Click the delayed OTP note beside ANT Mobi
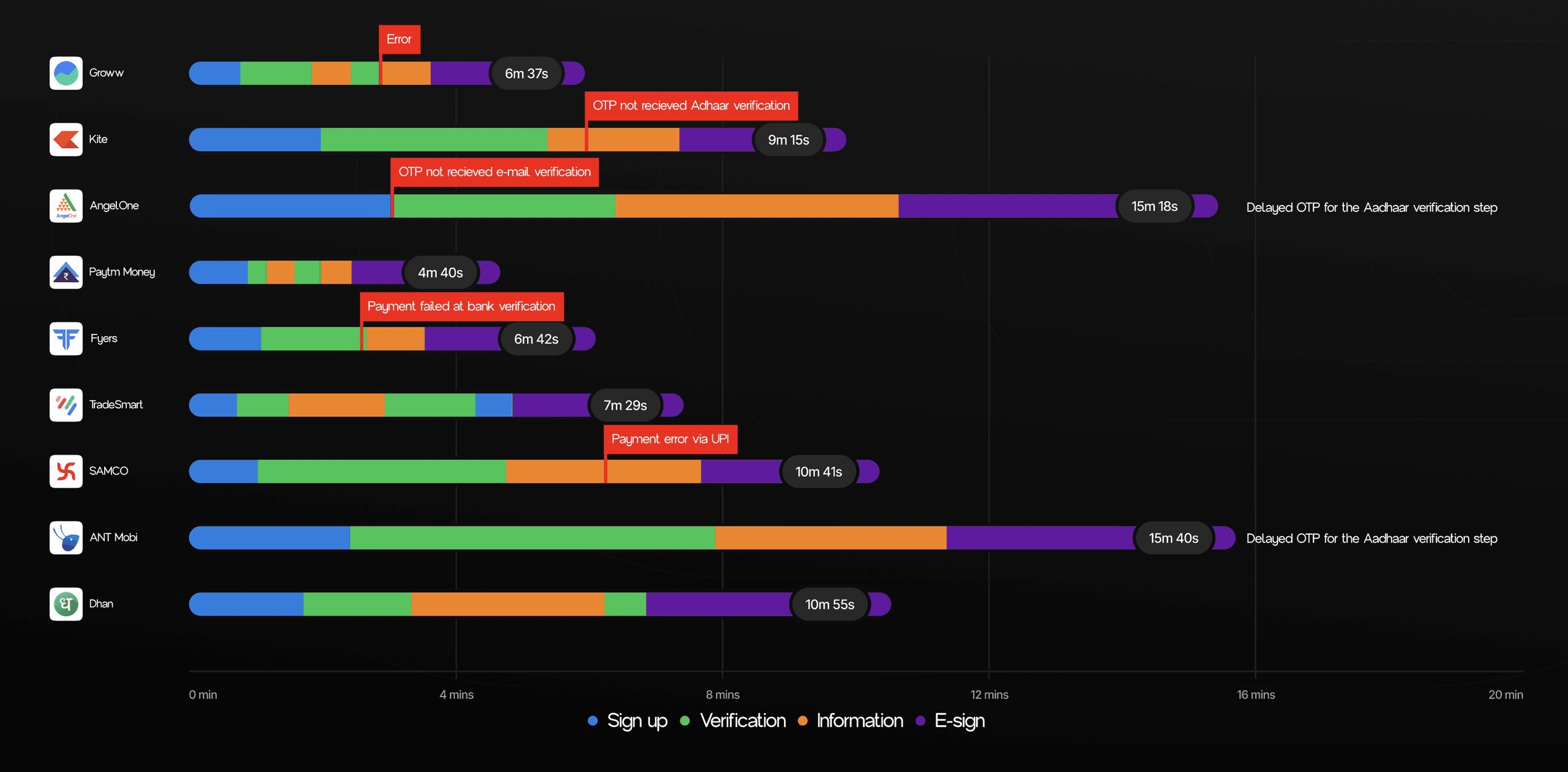 click(x=1371, y=538)
